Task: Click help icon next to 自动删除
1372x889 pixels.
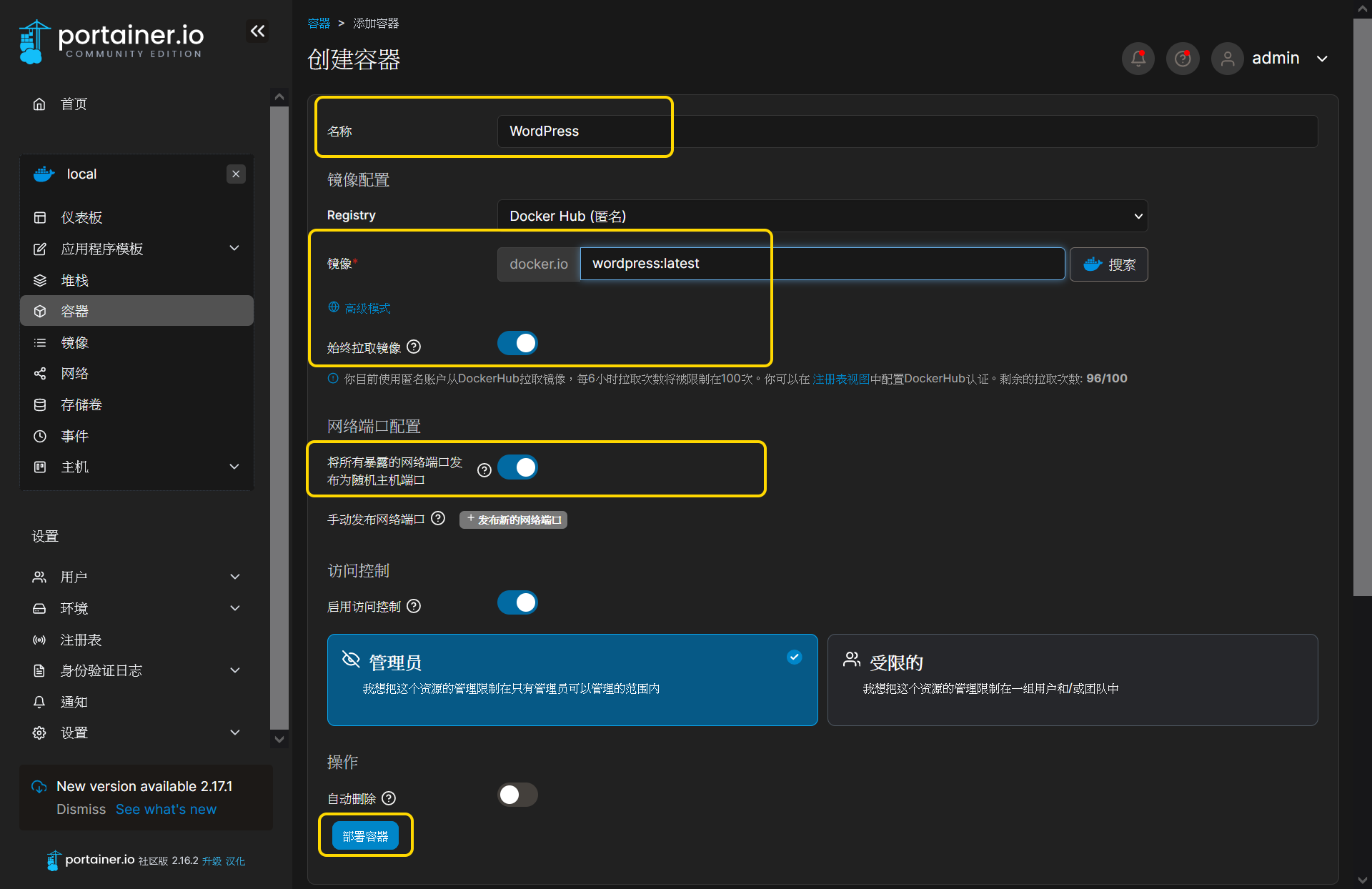Action: (x=389, y=798)
